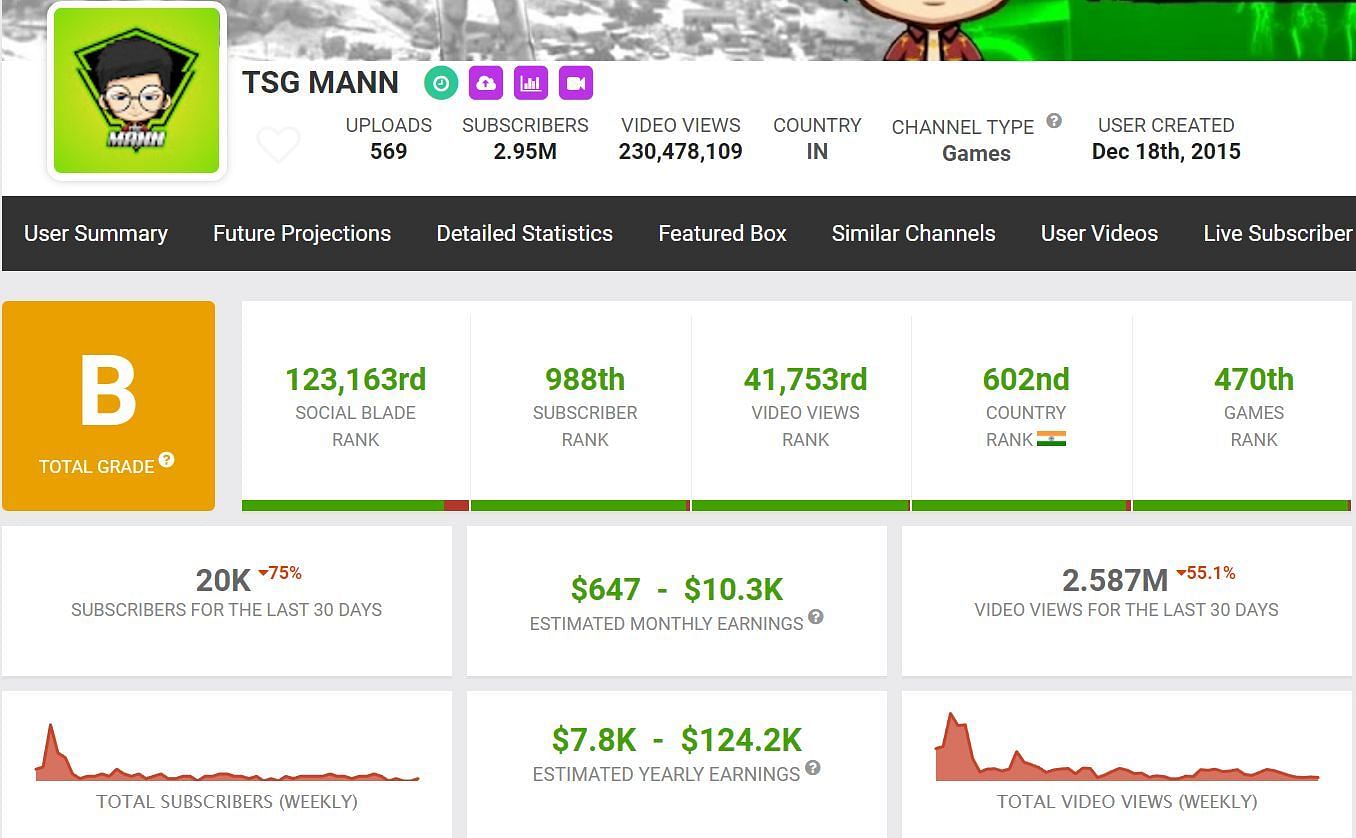Click the Total Video Views weekly chart
The image size is (1356, 838).
click(1127, 746)
